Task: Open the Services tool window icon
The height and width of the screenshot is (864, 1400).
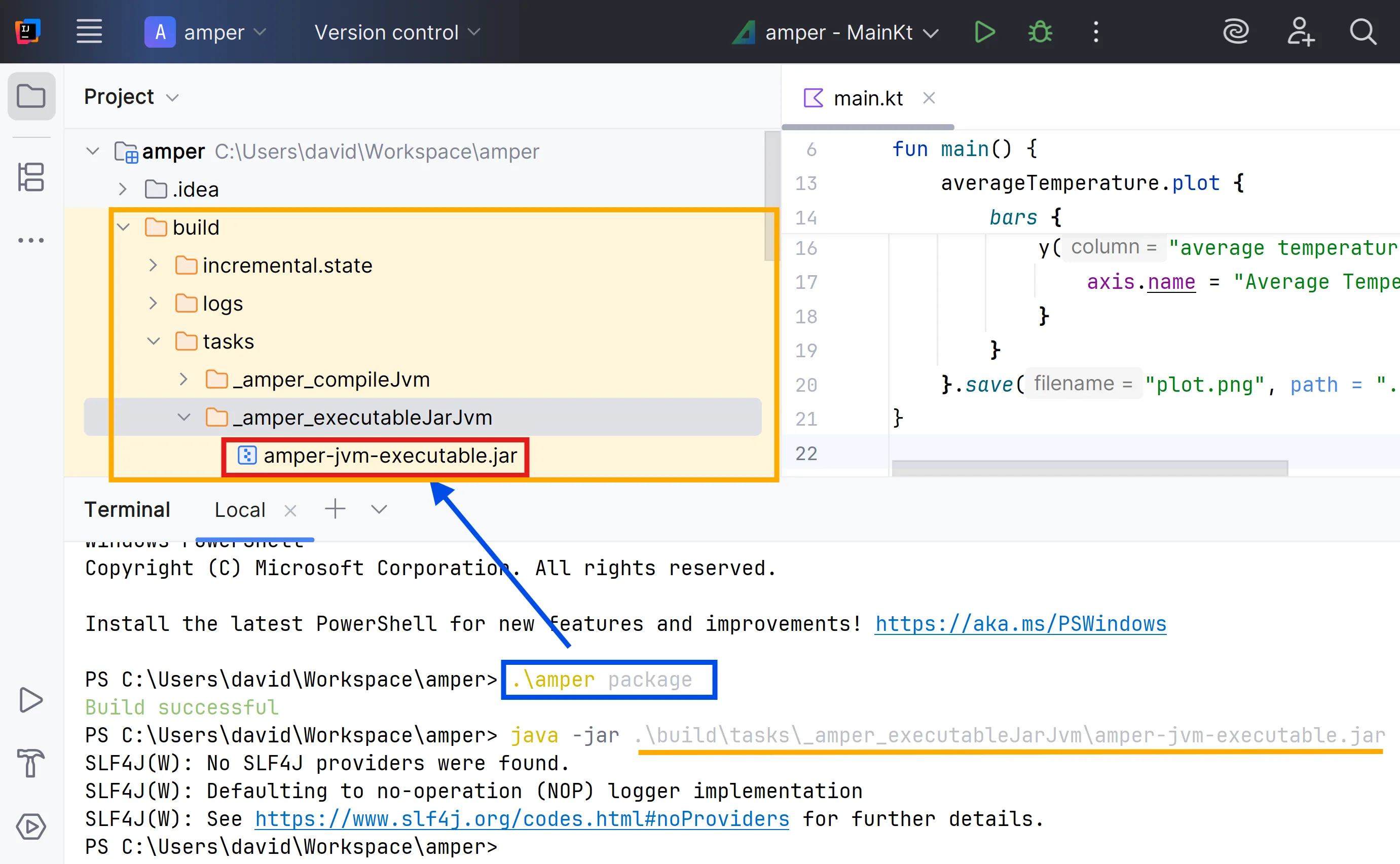Action: tap(31, 827)
